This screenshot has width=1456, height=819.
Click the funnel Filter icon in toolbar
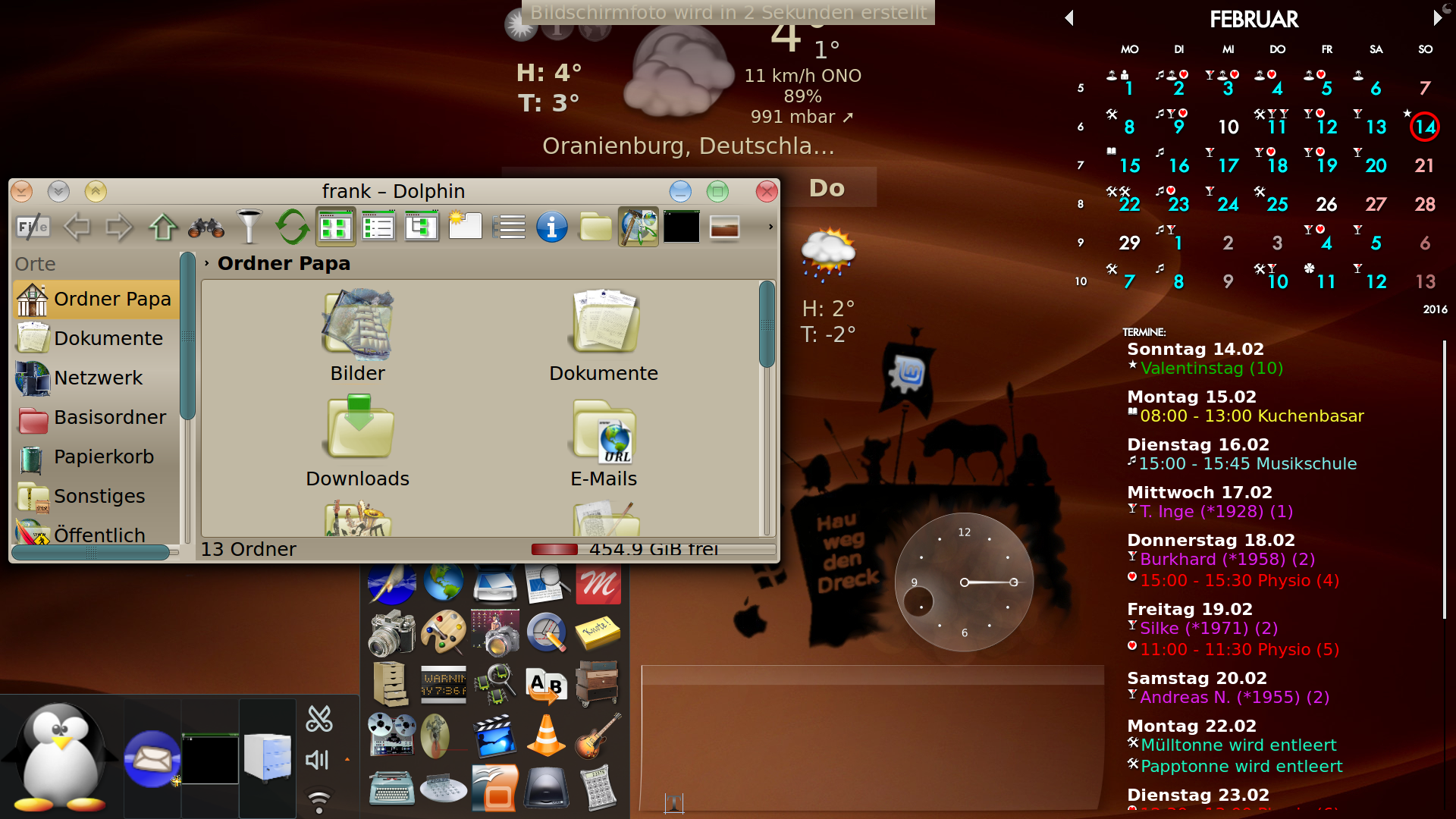point(249,227)
